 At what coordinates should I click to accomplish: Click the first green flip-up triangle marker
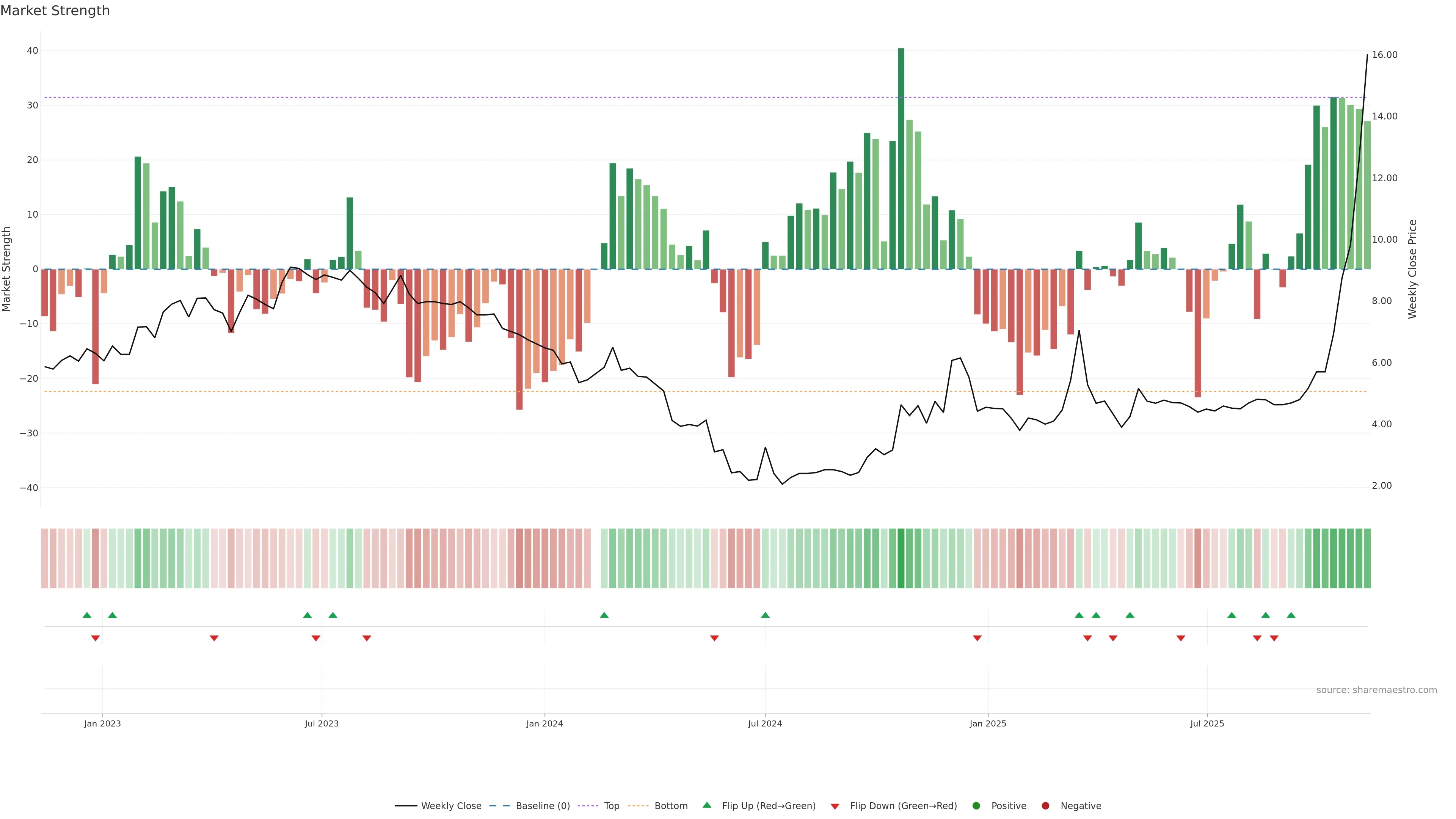[x=86, y=615]
